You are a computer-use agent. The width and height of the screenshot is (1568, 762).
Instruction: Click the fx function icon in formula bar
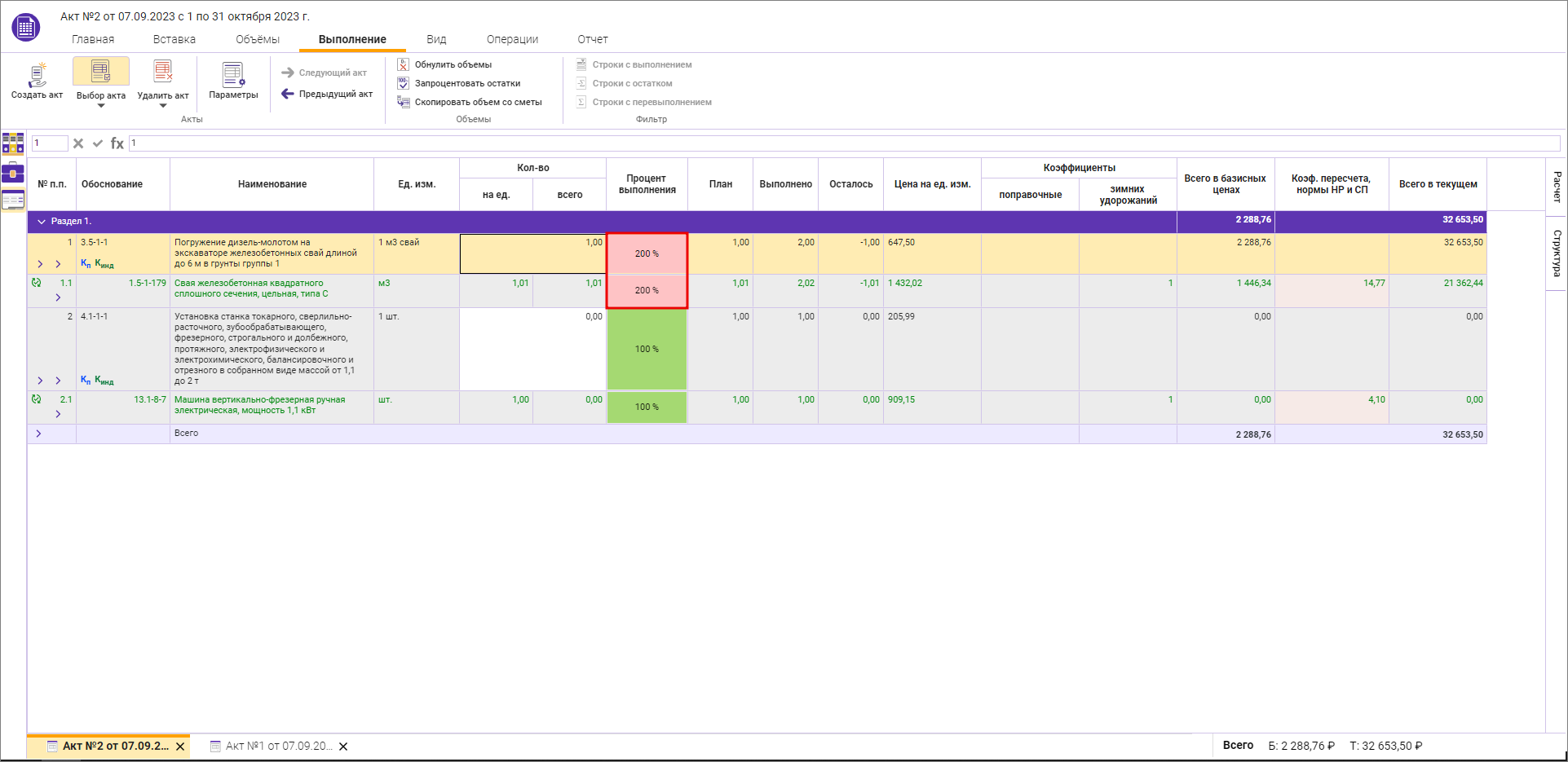tap(117, 143)
